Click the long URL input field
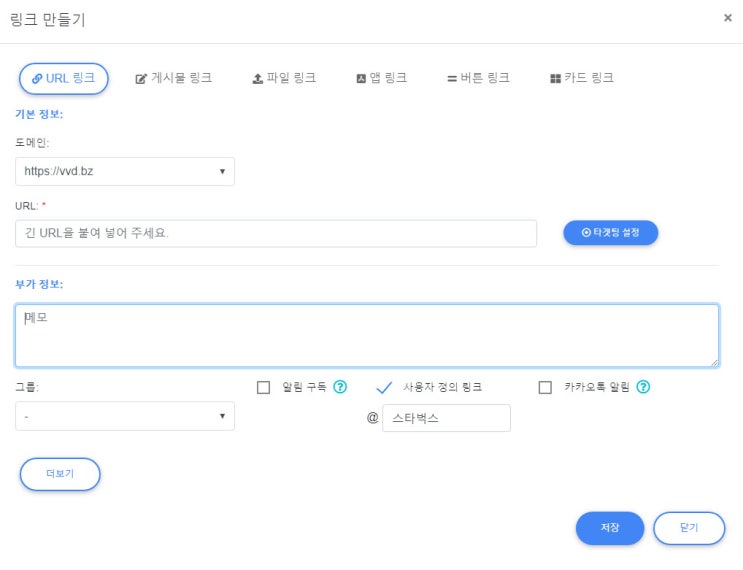 click(276, 233)
